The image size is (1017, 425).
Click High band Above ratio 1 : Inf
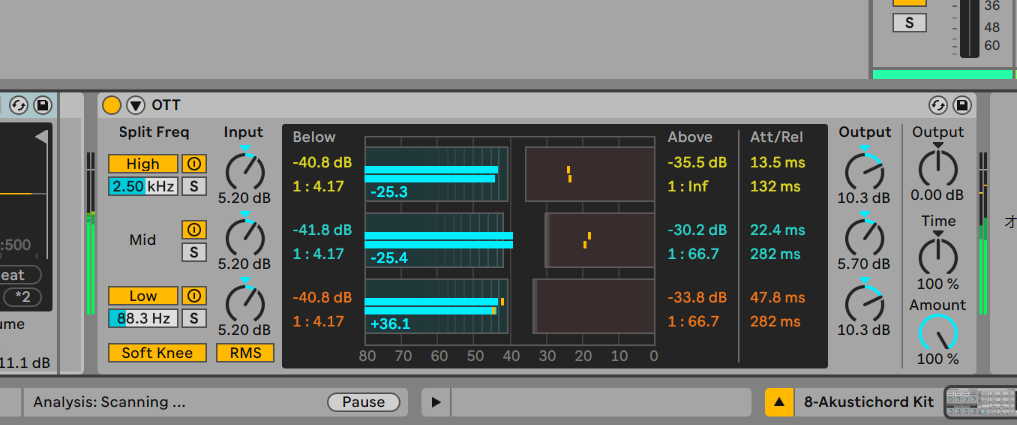pos(688,186)
